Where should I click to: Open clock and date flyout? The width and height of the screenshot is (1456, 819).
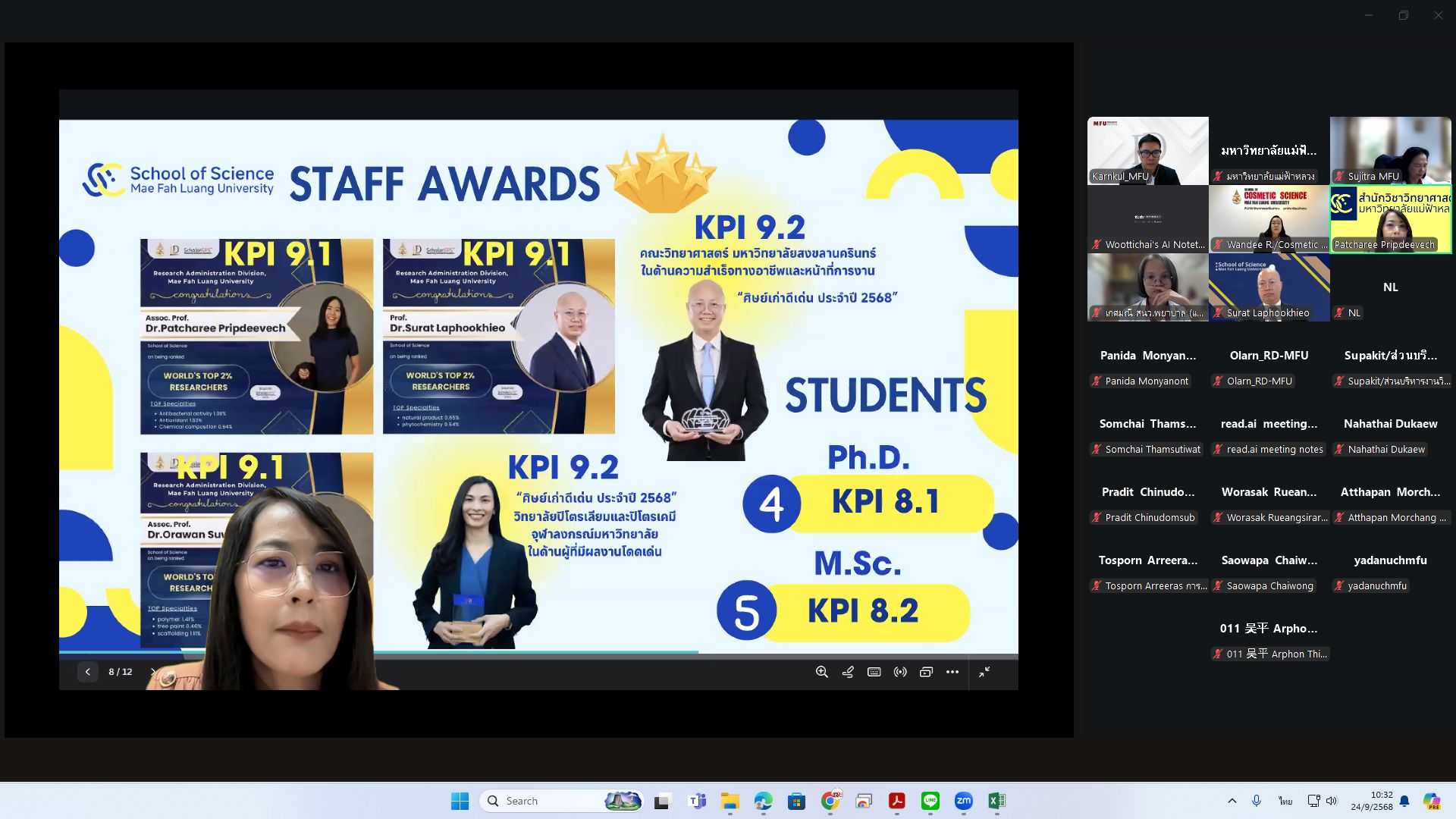[x=1371, y=801]
